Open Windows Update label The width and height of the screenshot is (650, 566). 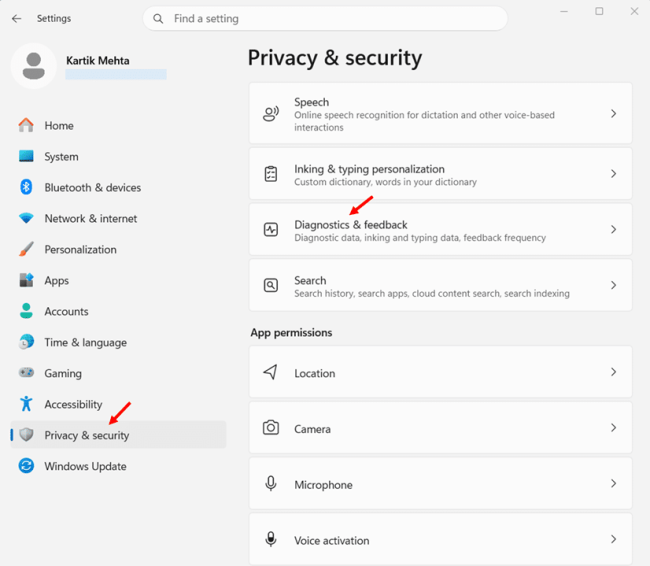85,466
